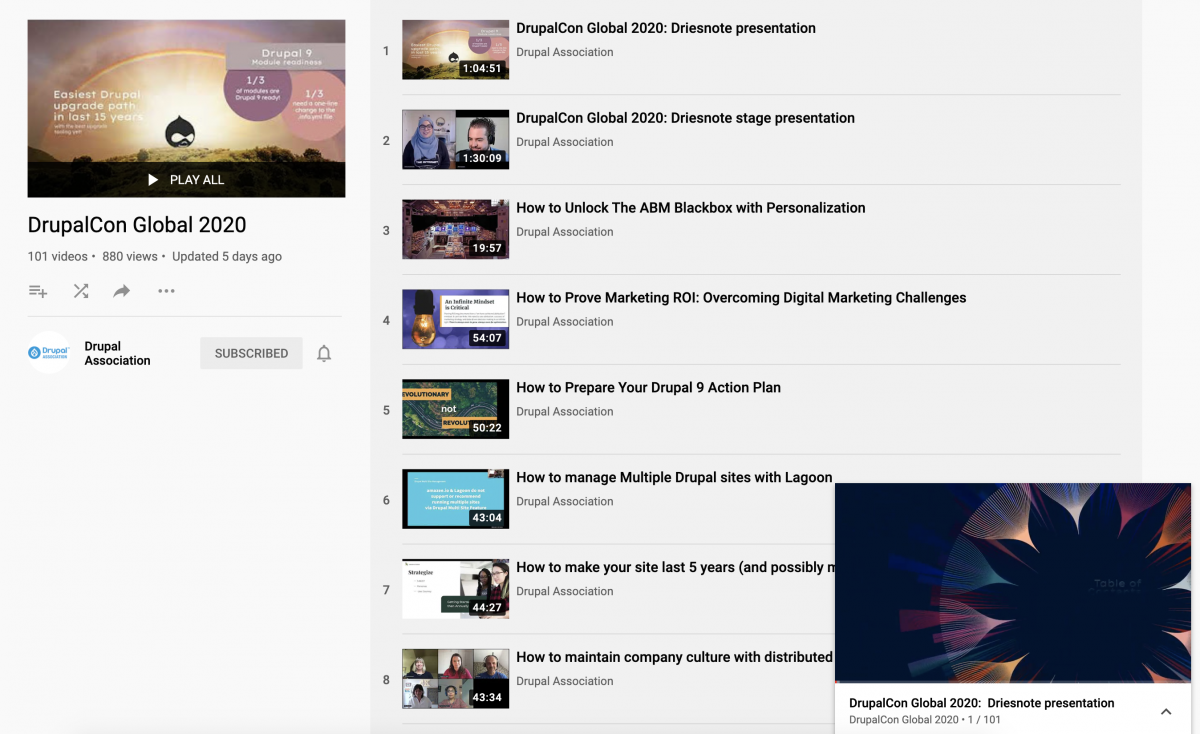Open 'Driesnote stage presentation' video title

point(685,118)
